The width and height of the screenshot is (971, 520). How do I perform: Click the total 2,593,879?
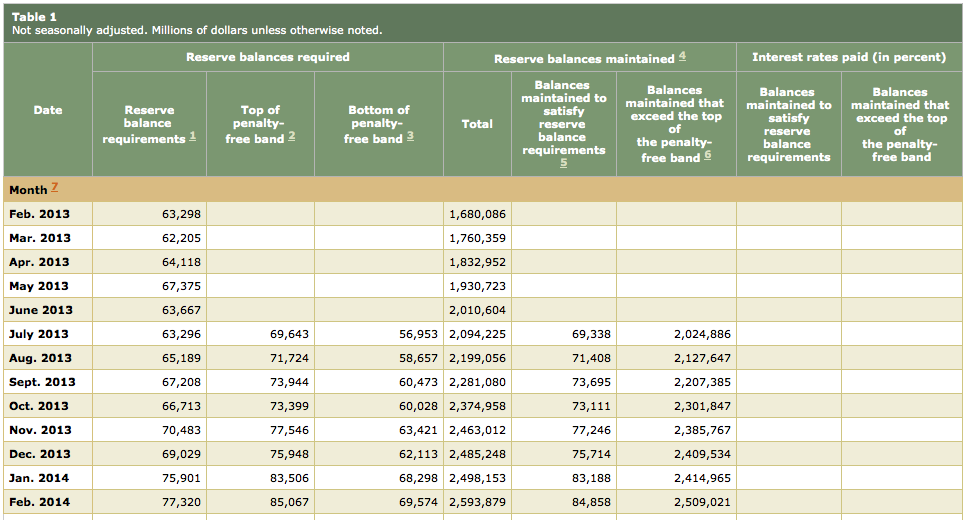click(477, 503)
